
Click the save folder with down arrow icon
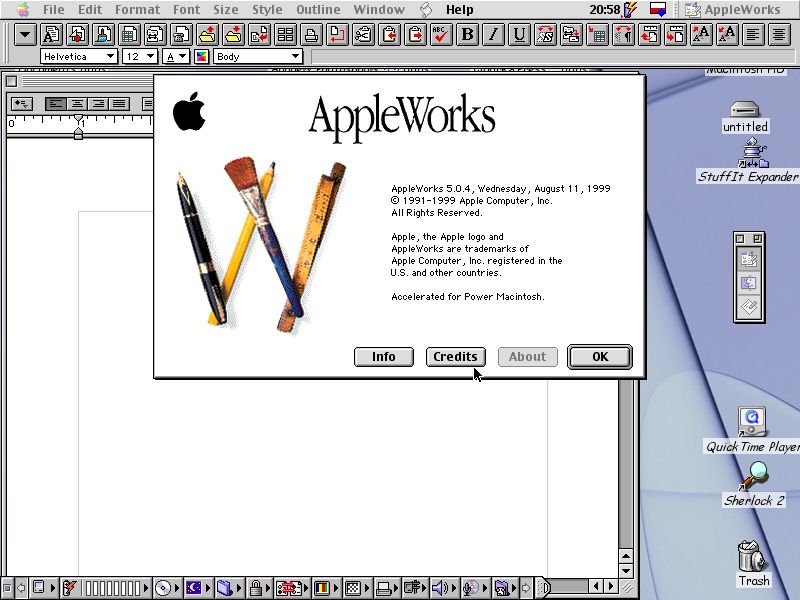[233, 35]
